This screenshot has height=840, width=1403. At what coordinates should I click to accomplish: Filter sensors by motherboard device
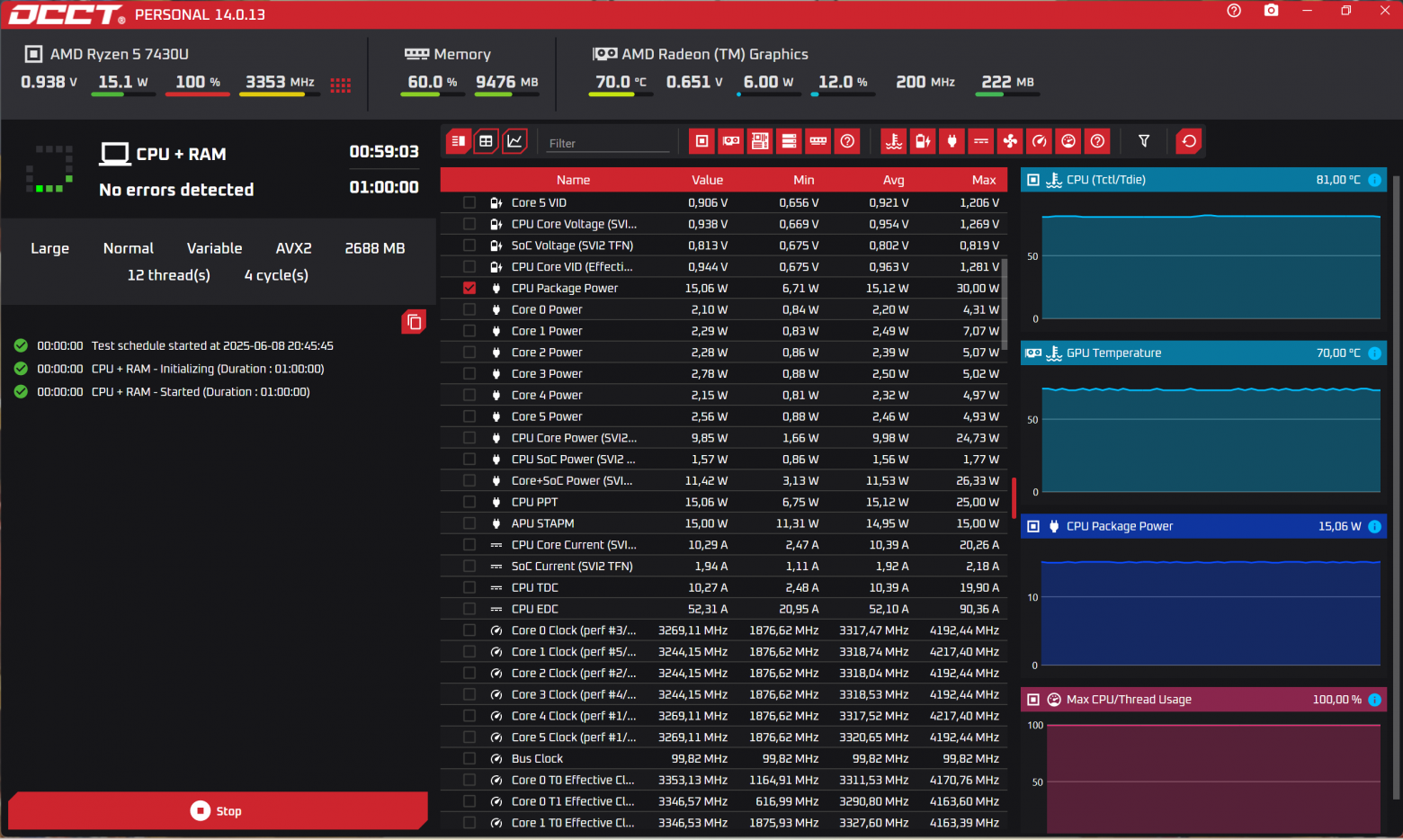(x=760, y=141)
